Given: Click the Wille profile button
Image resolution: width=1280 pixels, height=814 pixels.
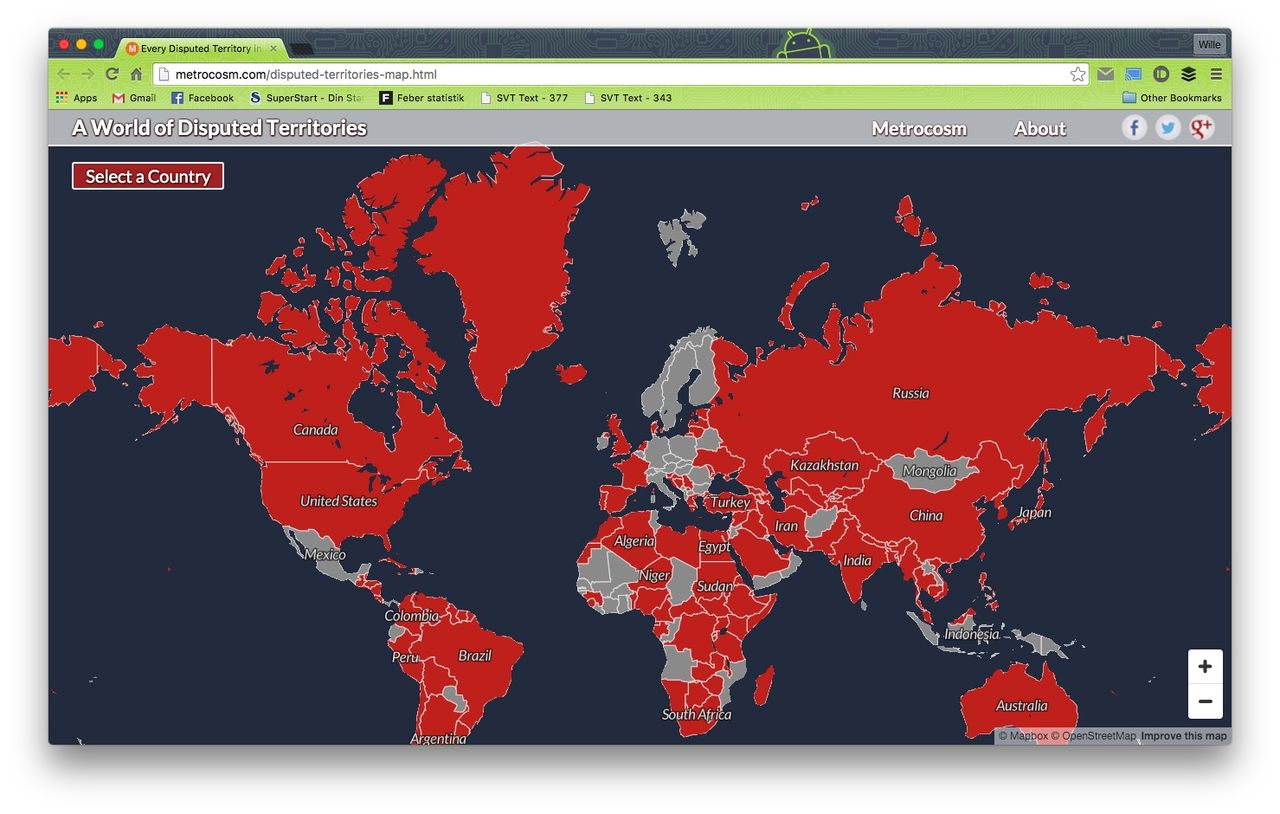Looking at the screenshot, I should click(x=1209, y=44).
